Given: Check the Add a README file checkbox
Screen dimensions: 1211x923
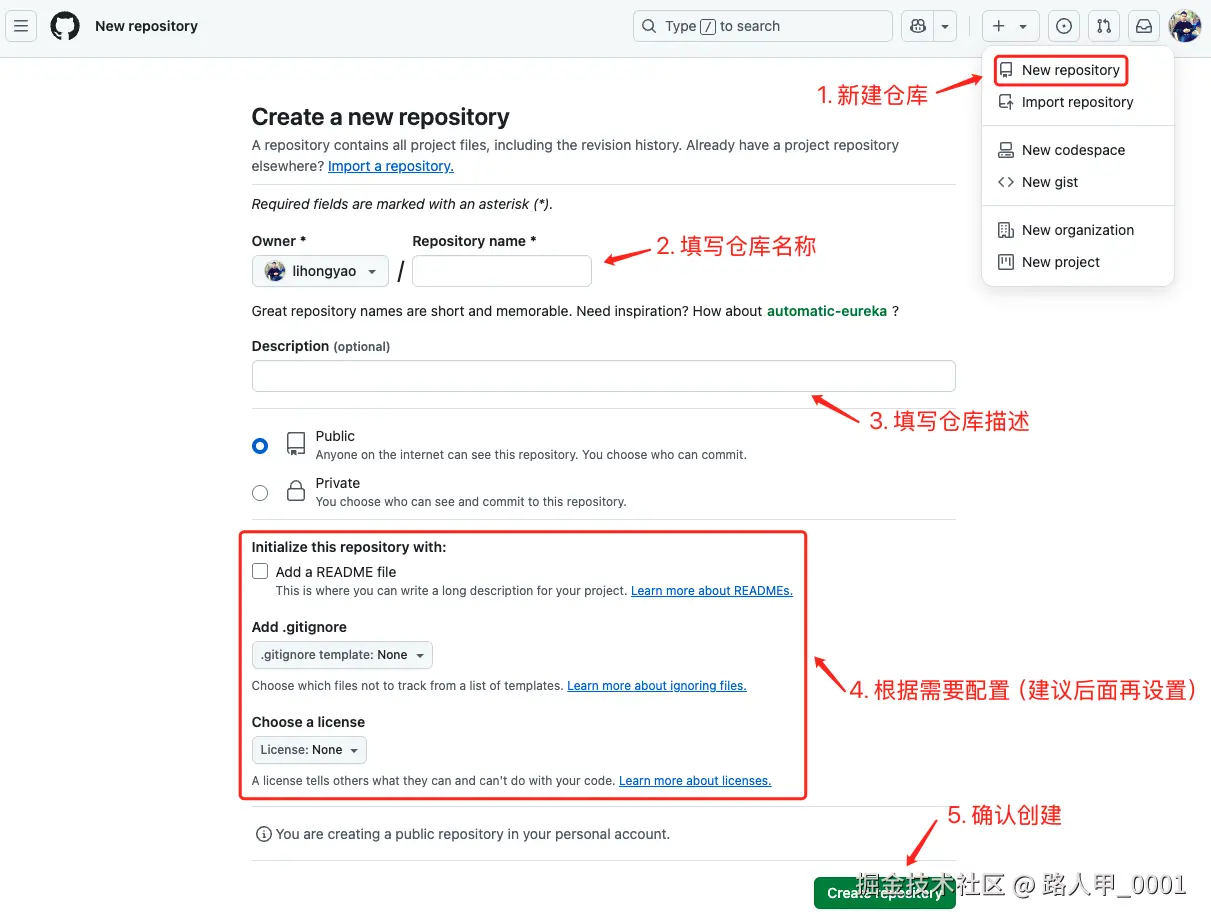Looking at the screenshot, I should [260, 571].
